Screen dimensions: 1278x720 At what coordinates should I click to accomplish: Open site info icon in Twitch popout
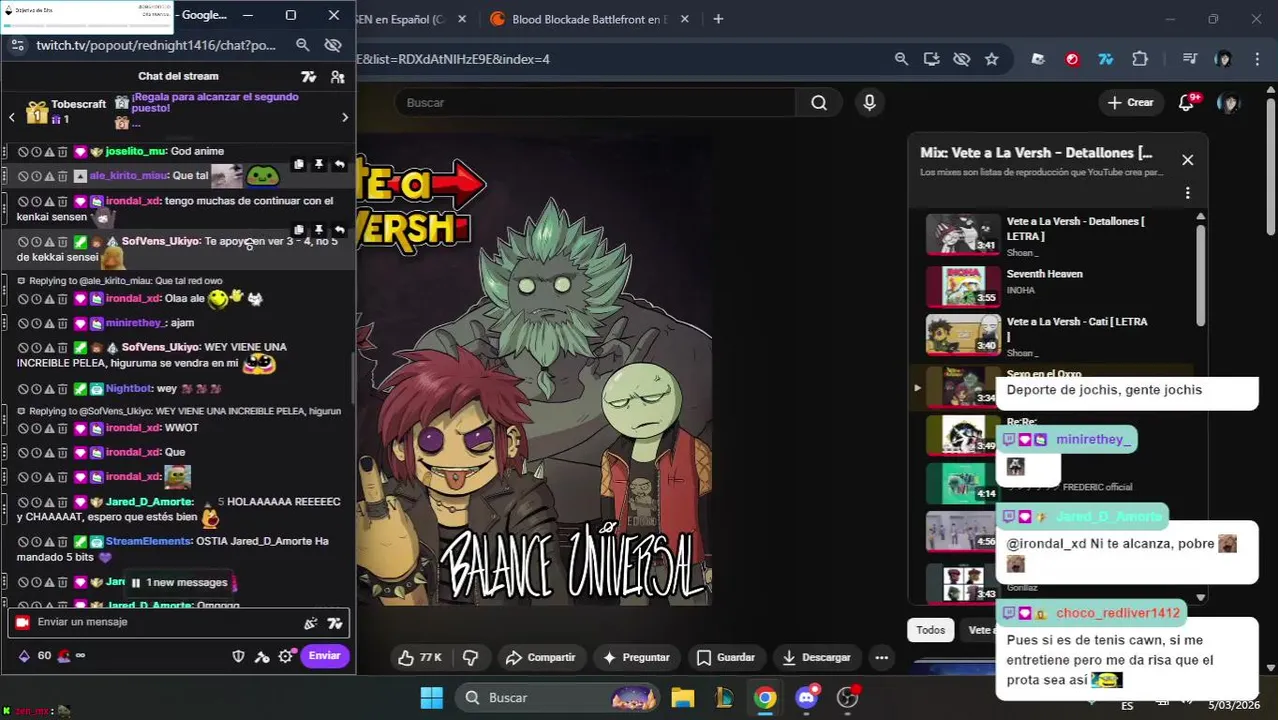pyautogui.click(x=16, y=45)
